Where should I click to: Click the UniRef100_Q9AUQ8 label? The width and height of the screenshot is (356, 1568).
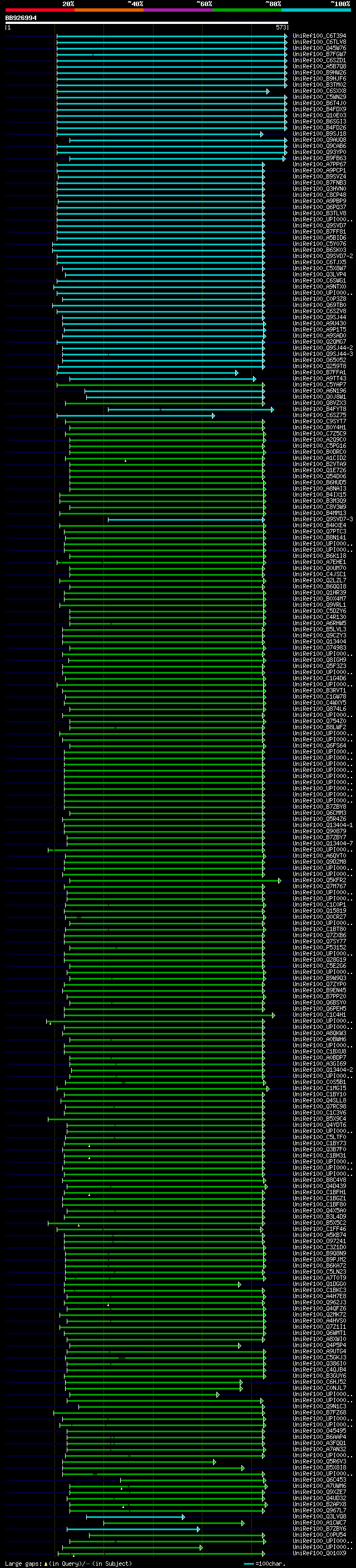[319, 140]
